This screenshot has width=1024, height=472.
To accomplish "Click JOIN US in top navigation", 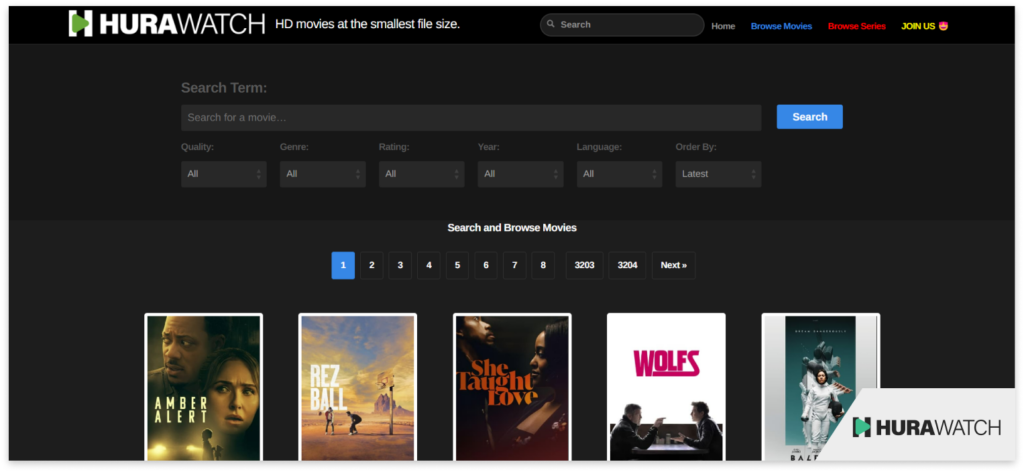I will tap(925, 26).
